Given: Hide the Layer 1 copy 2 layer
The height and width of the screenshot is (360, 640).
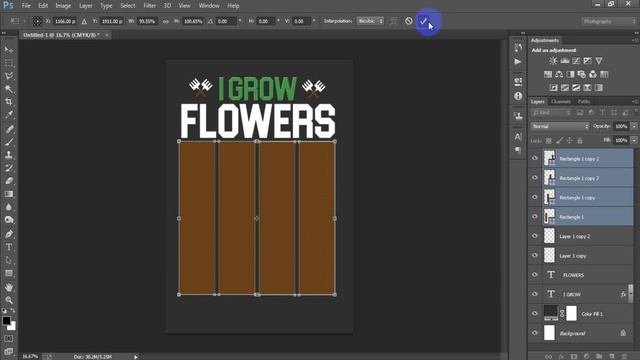Looking at the screenshot, I should (x=535, y=236).
